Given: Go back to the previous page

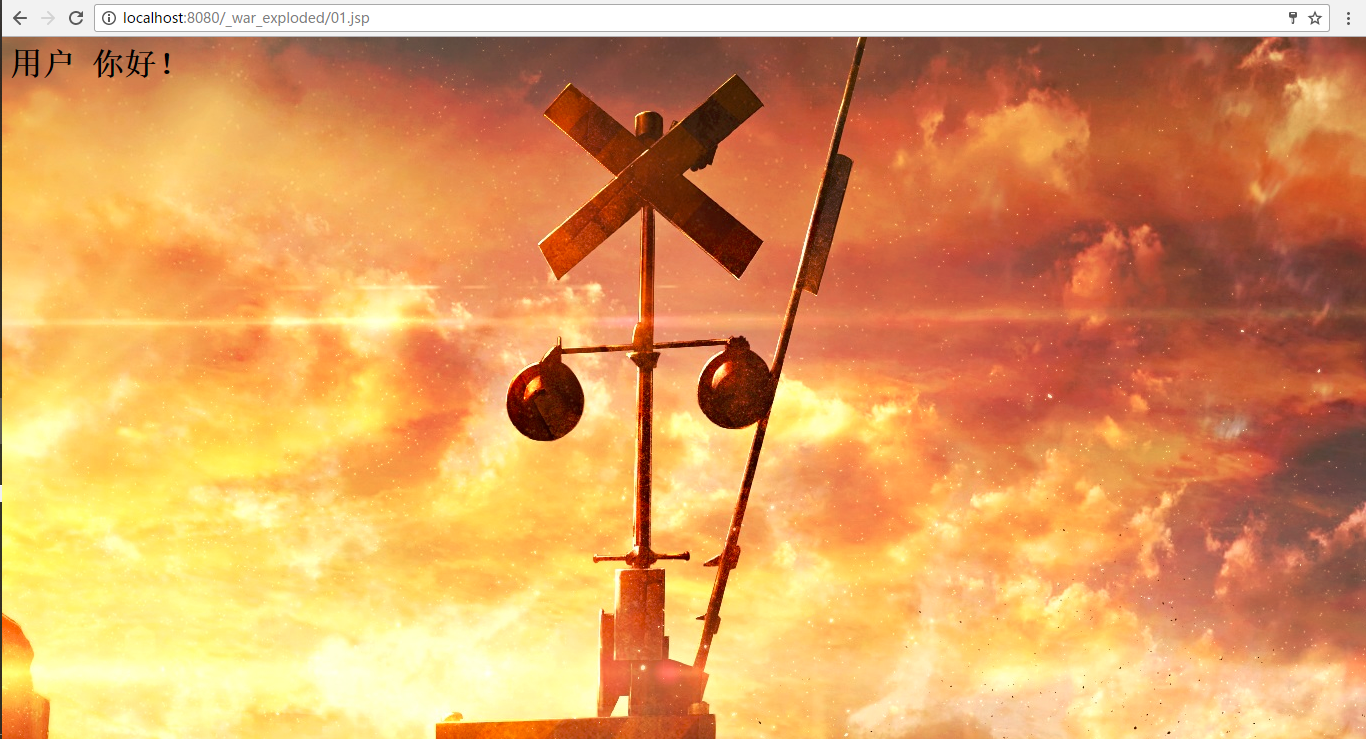Looking at the screenshot, I should [x=19, y=18].
